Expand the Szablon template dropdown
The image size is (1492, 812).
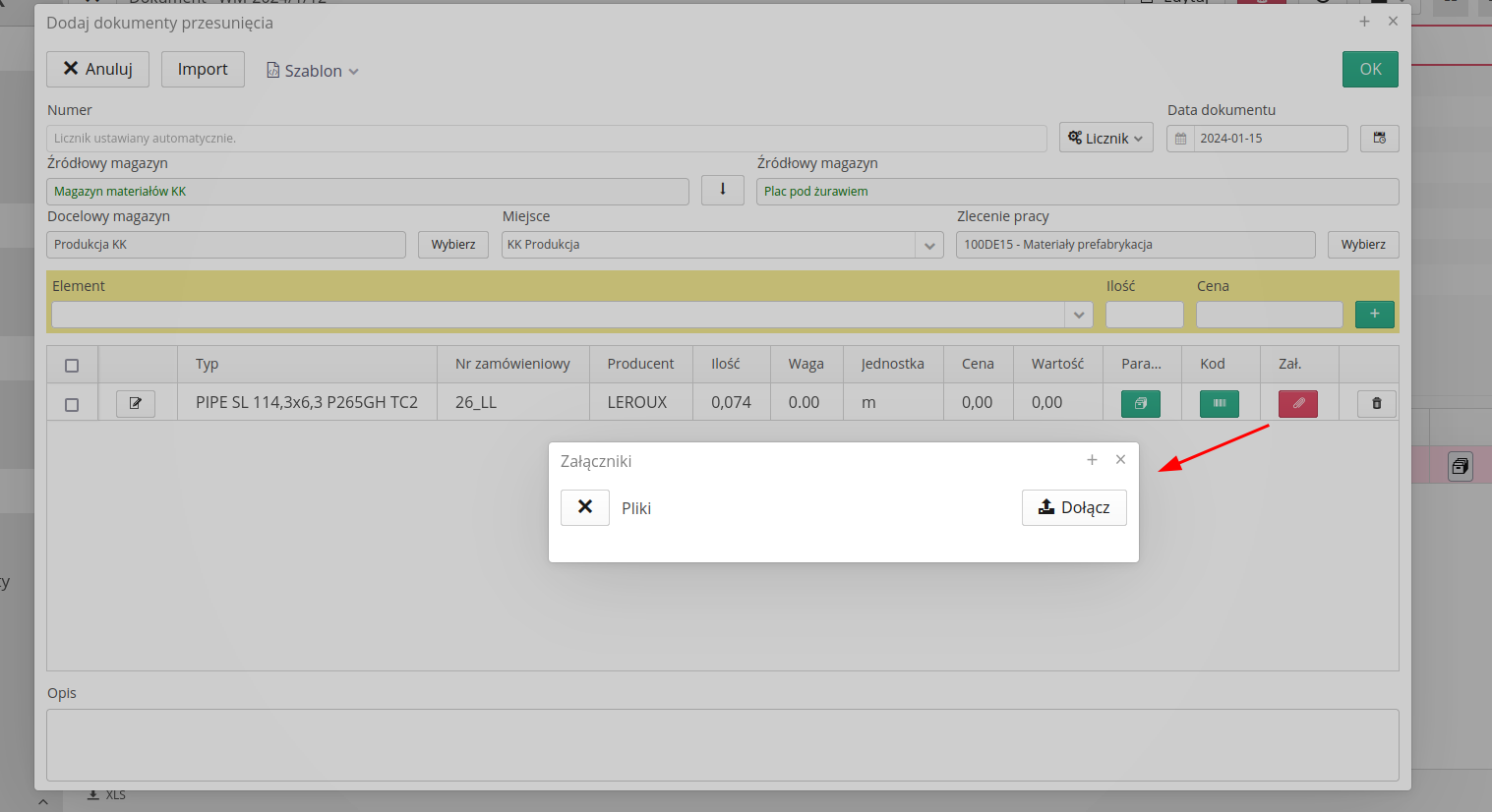tap(313, 71)
